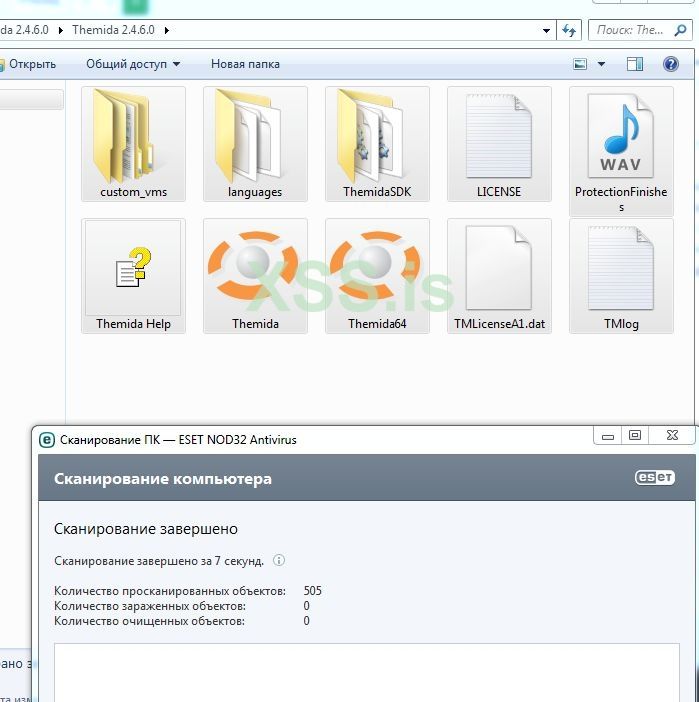Click the ESET scan log text area

(367, 672)
